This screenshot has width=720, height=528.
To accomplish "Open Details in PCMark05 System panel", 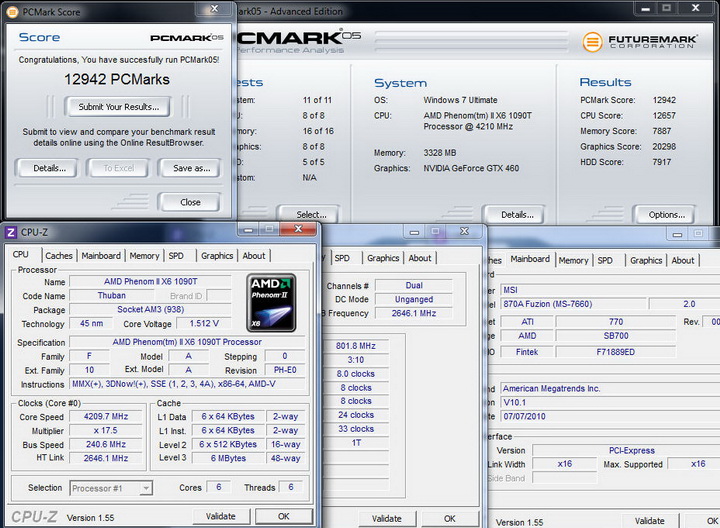I will pyautogui.click(x=517, y=214).
